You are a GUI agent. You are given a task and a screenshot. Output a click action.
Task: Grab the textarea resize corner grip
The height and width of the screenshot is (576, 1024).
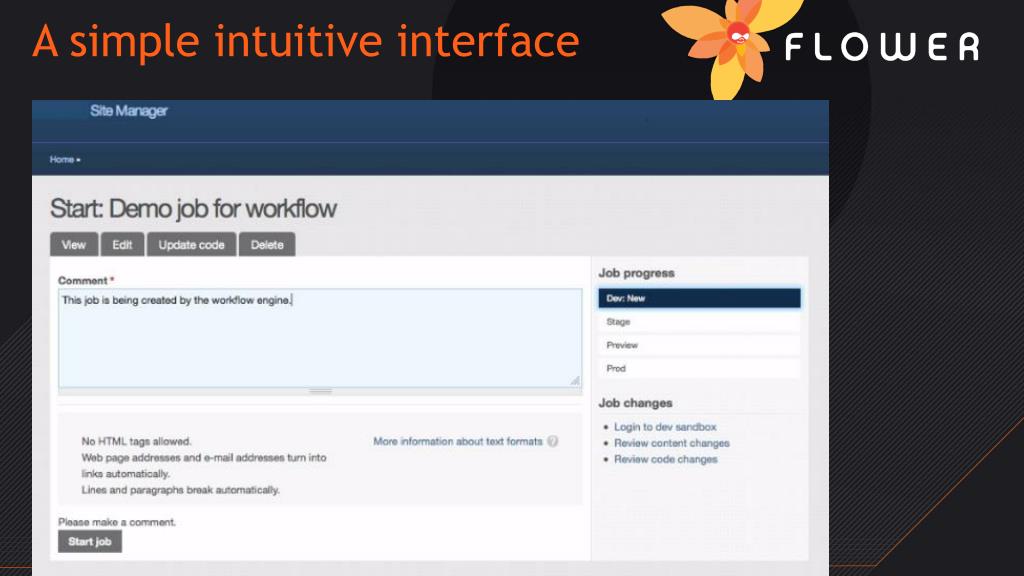click(x=575, y=381)
